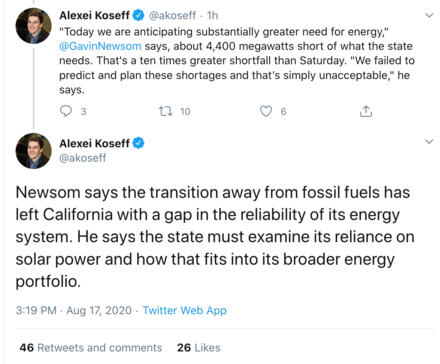Open the @GavinNewsom mention link
The height and width of the screenshot is (364, 440).
pos(100,46)
